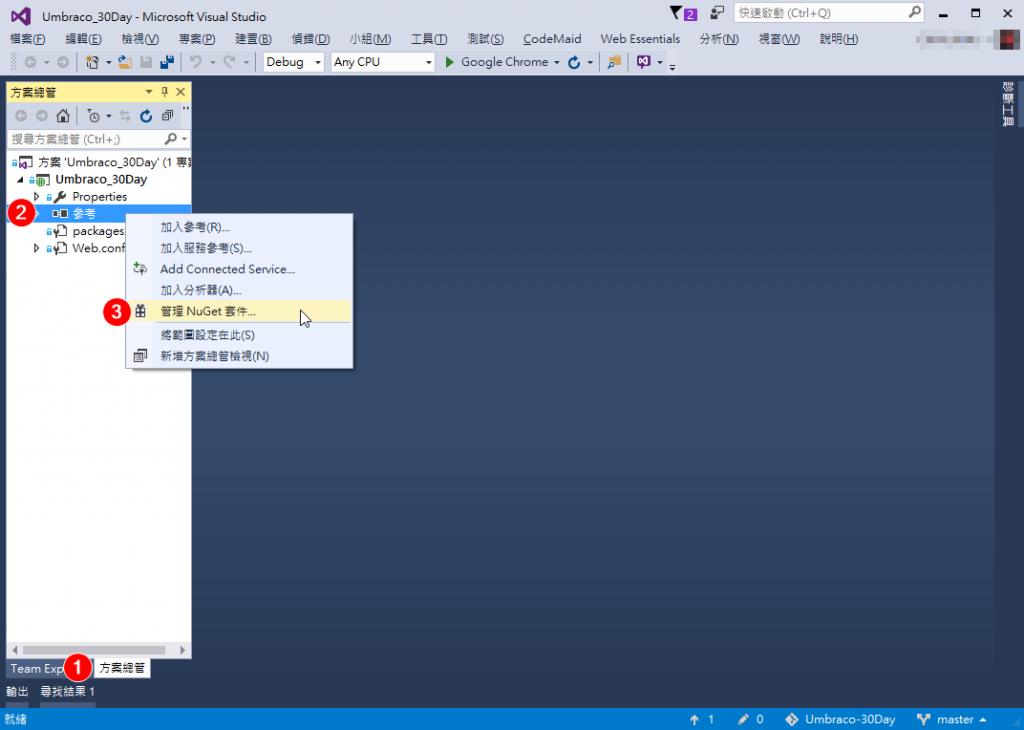Open the 尋找結果 1 tab
The width and height of the screenshot is (1024, 730).
coord(67,691)
